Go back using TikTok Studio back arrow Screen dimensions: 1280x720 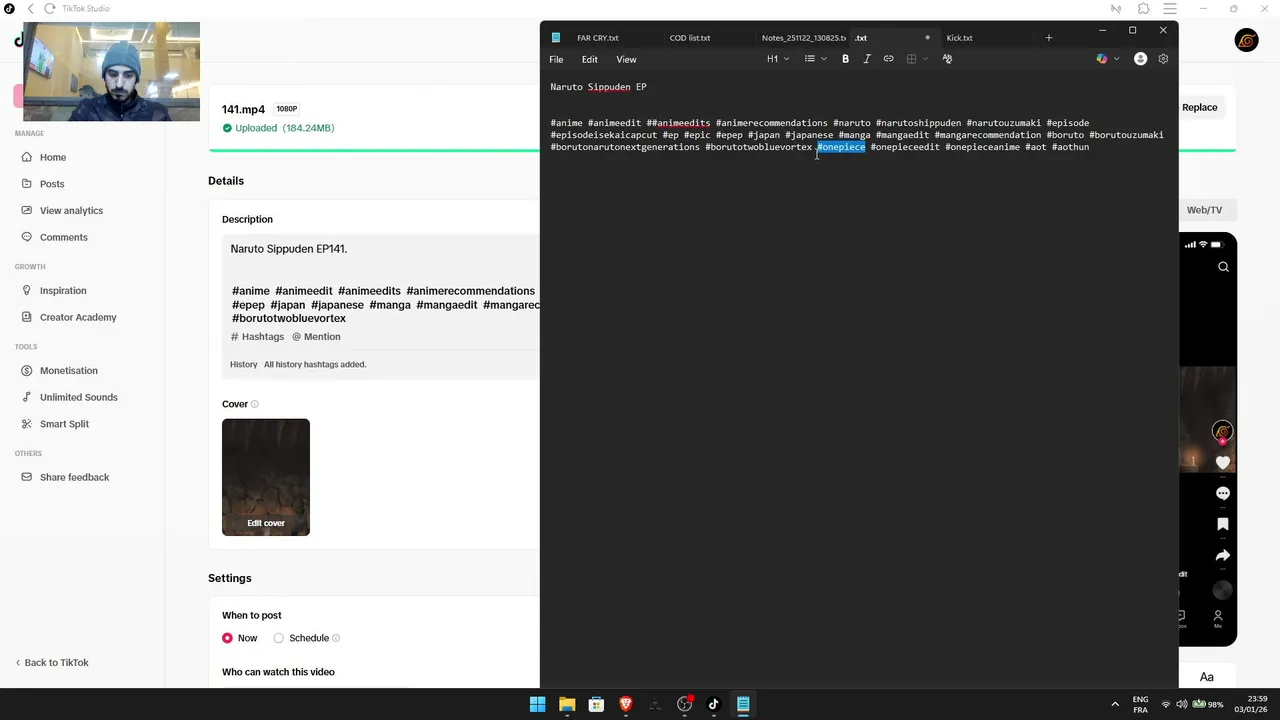(31, 9)
